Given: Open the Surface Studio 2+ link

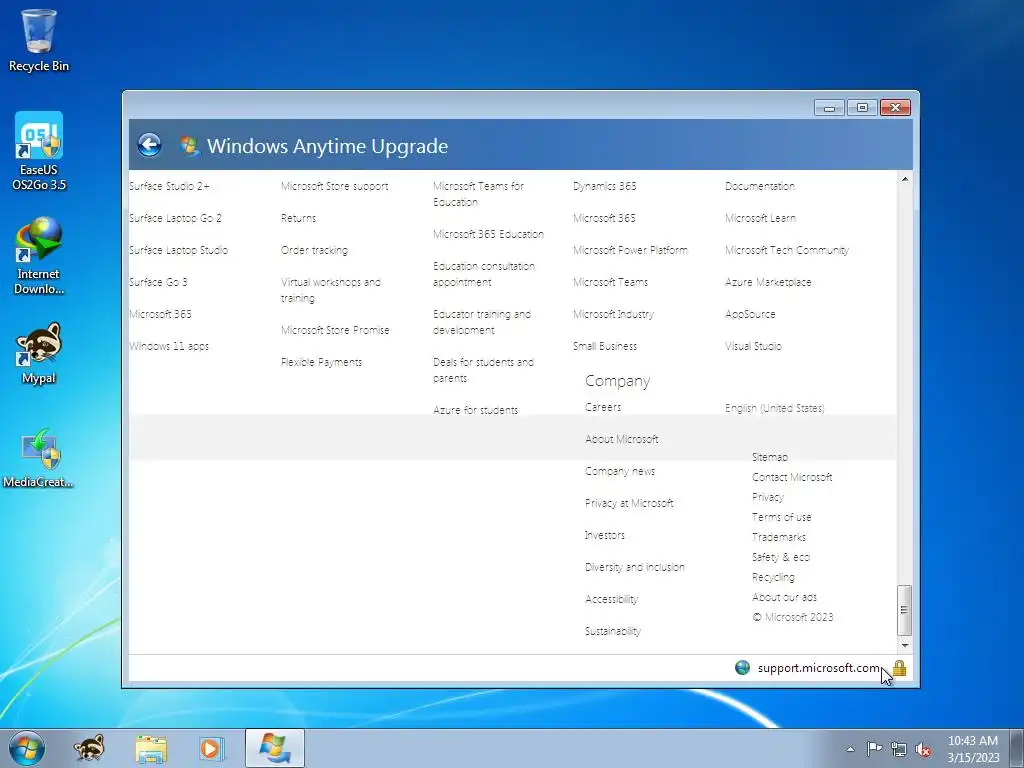Looking at the screenshot, I should (169, 186).
